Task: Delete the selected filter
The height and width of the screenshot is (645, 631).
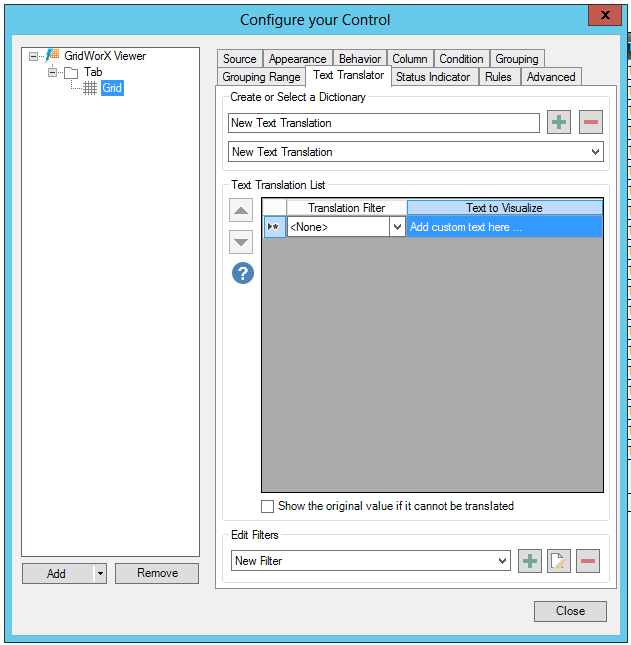Action: [588, 561]
